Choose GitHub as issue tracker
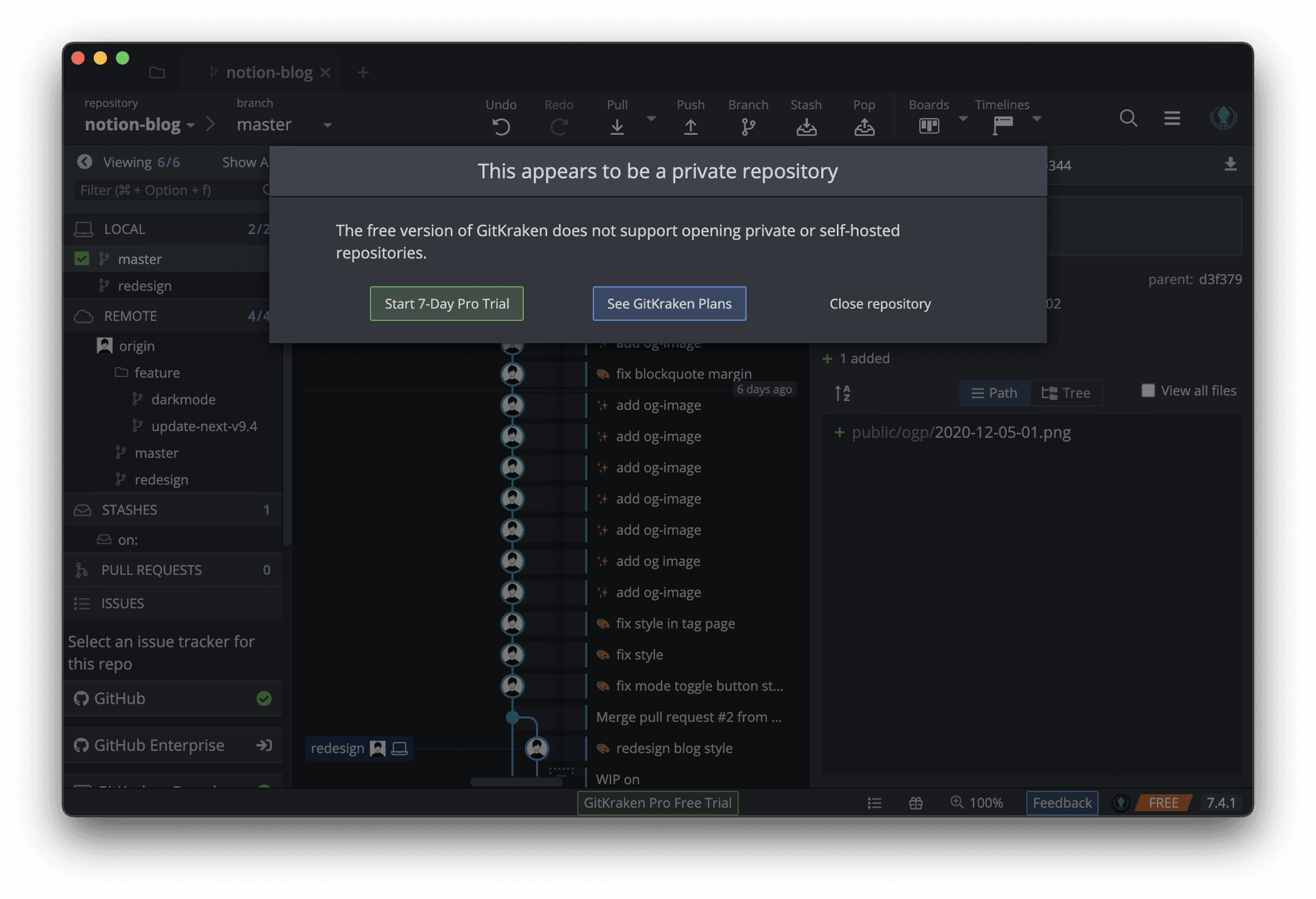The width and height of the screenshot is (1316, 899). point(172,698)
